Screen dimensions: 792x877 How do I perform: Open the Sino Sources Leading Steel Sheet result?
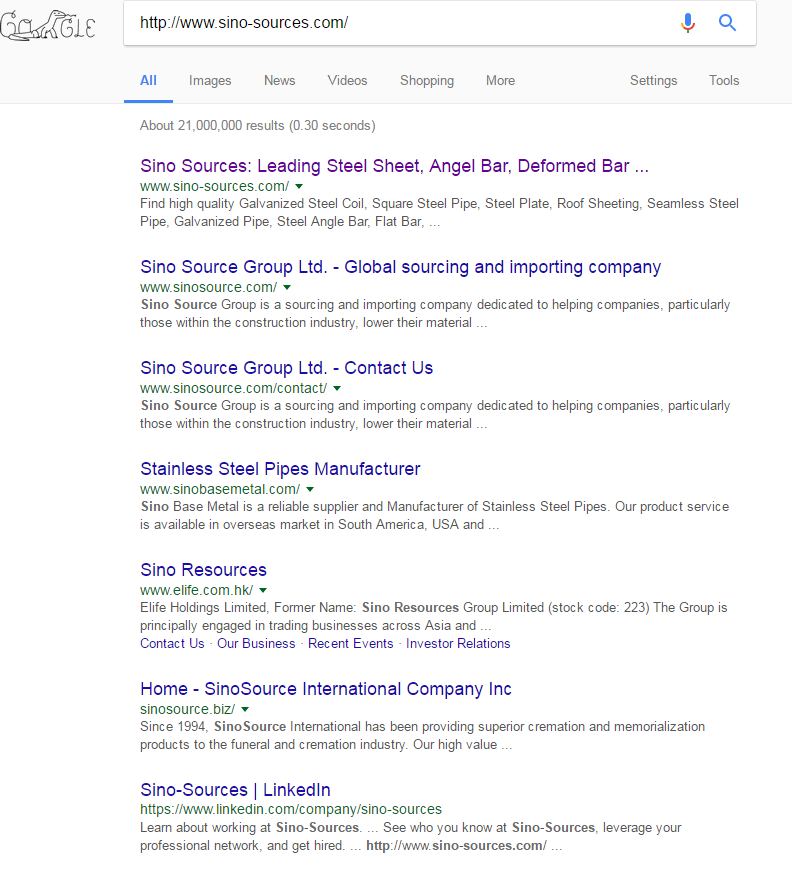point(394,166)
